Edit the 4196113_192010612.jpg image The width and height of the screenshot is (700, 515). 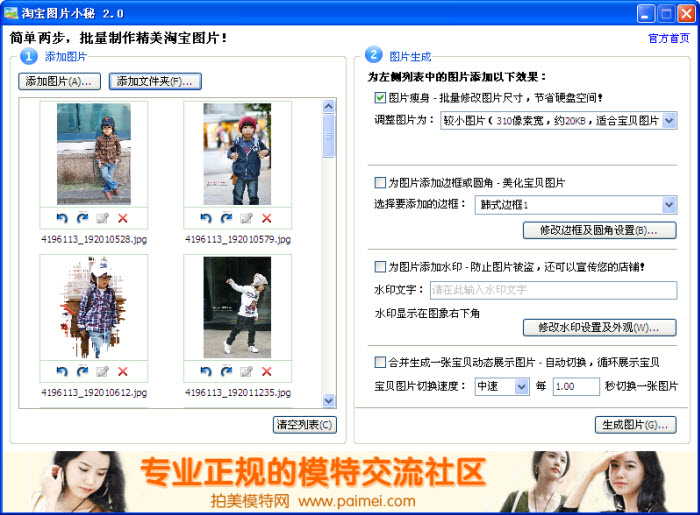(102, 371)
